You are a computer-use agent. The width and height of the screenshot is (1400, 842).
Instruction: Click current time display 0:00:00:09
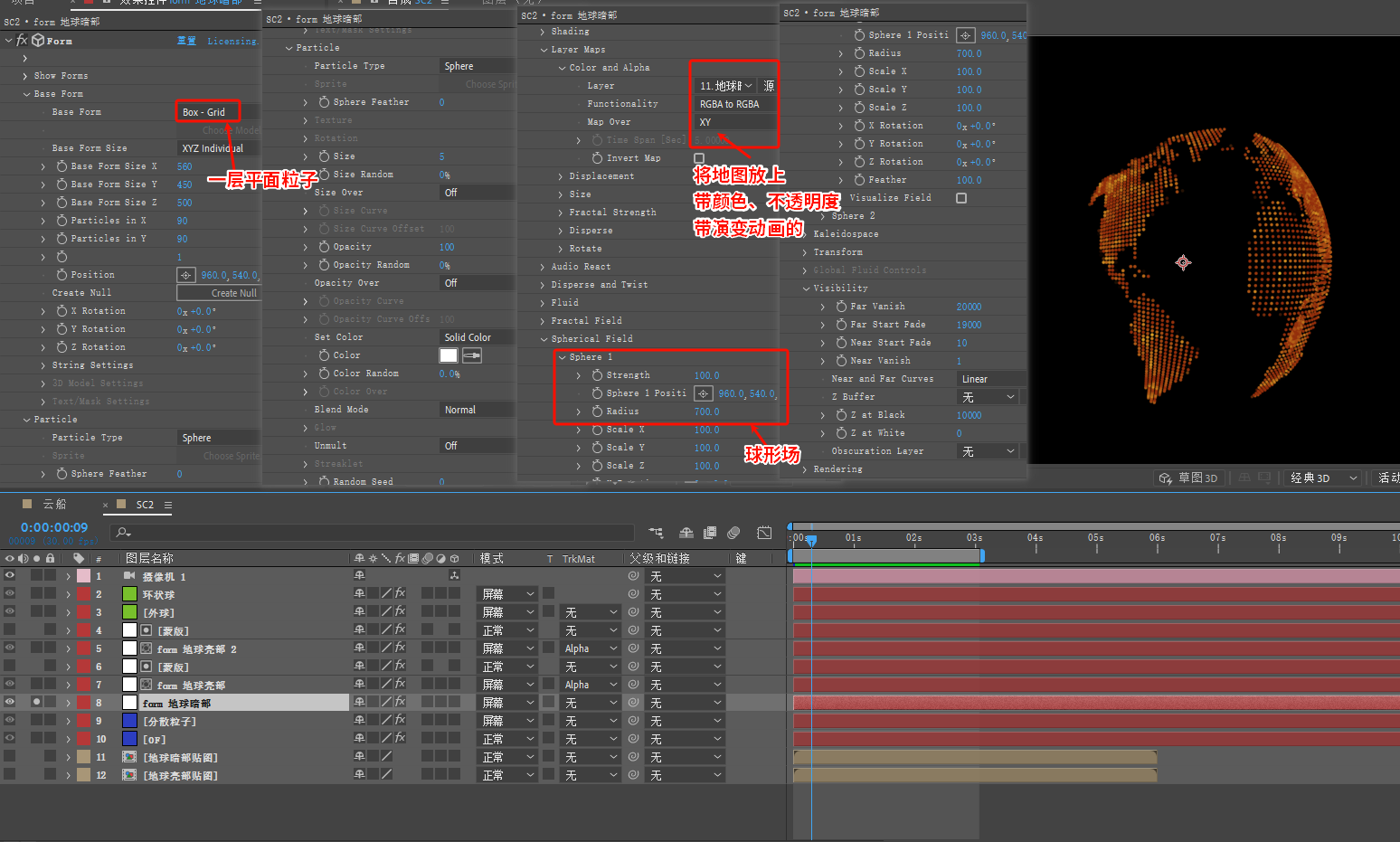pyautogui.click(x=54, y=527)
